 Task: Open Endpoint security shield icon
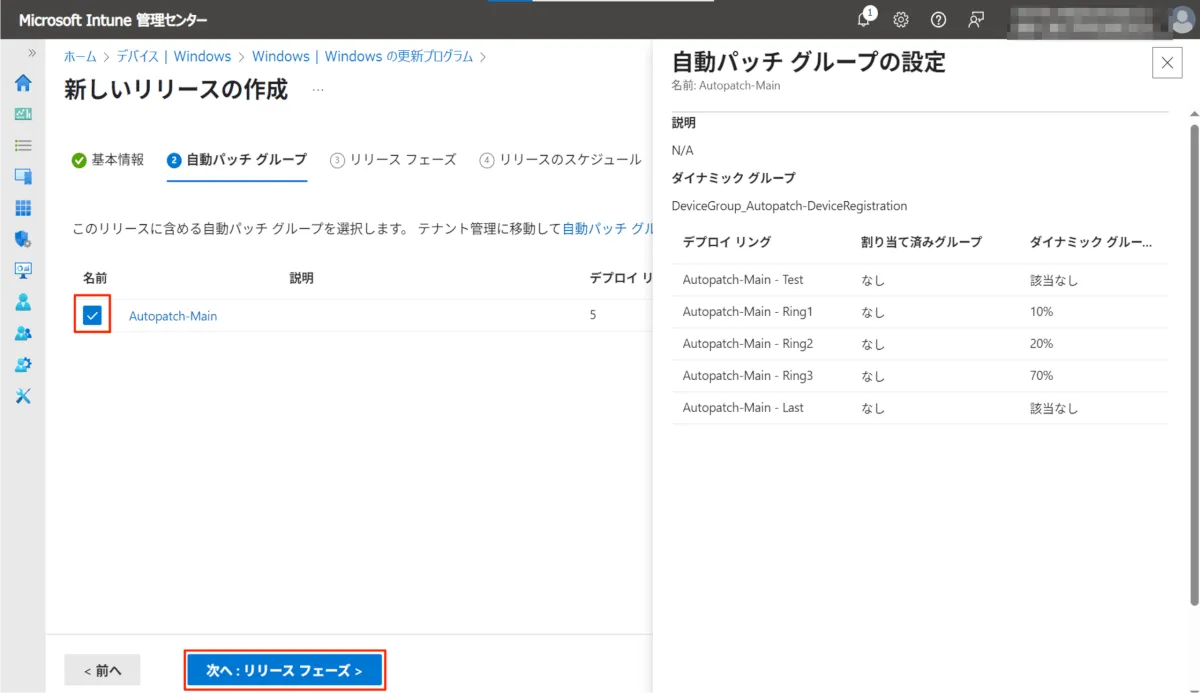[x=23, y=239]
